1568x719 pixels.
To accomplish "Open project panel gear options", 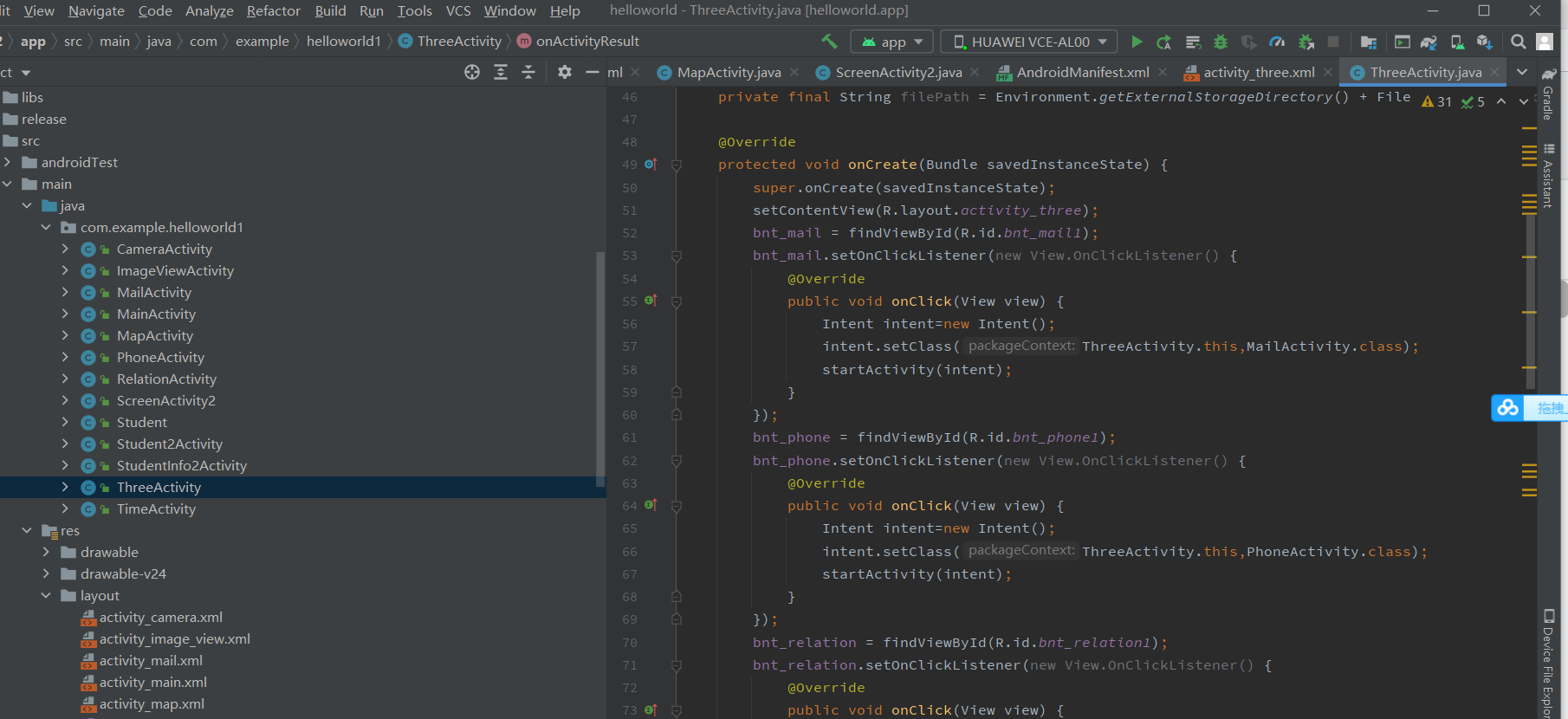I will pyautogui.click(x=565, y=72).
